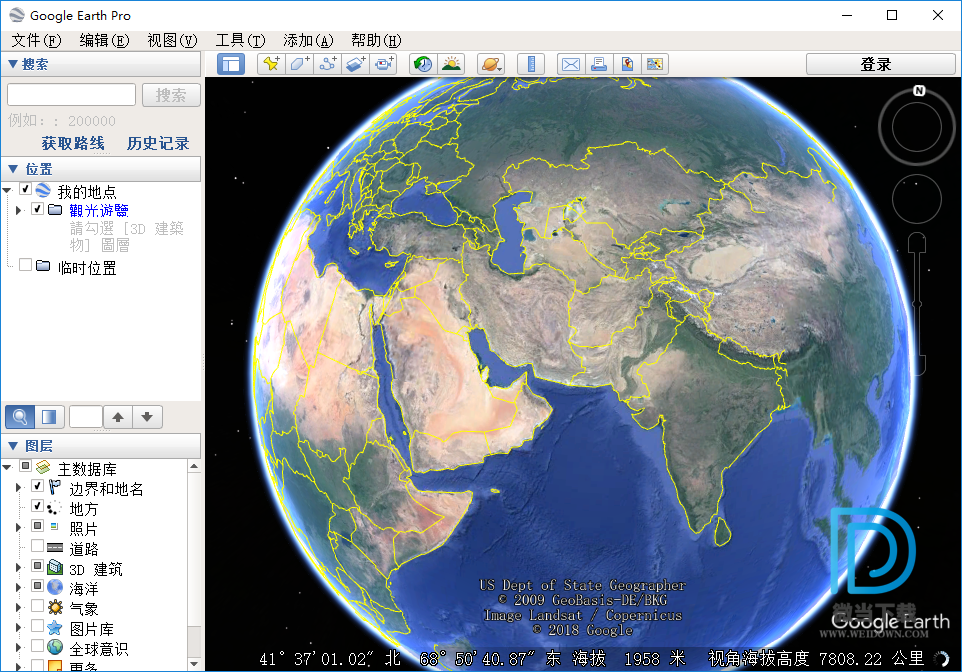Toggle 主数据库 checkbox
This screenshot has height=672, width=962.
coord(25,466)
